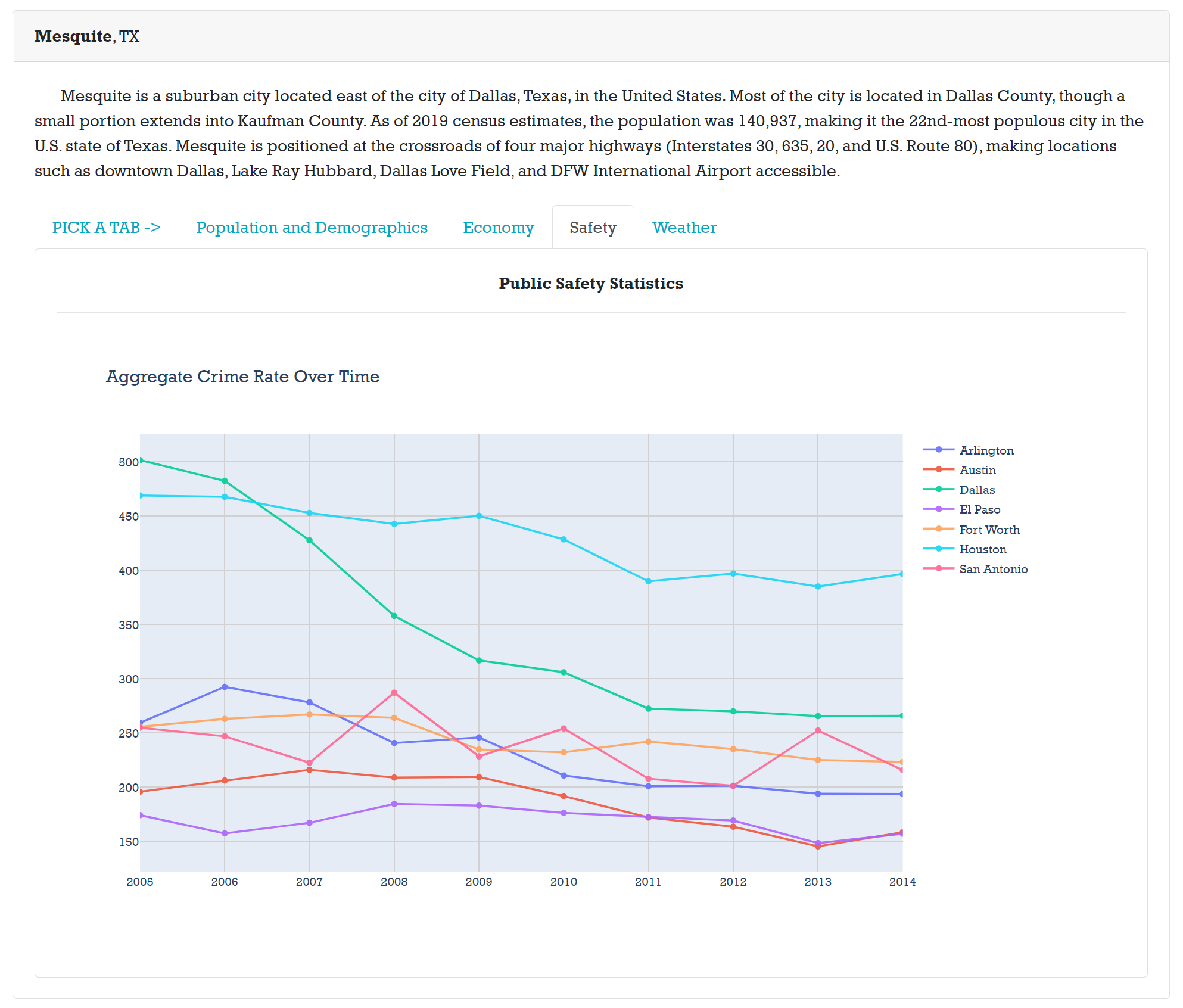Hide the Dallas line via legend

(x=977, y=490)
